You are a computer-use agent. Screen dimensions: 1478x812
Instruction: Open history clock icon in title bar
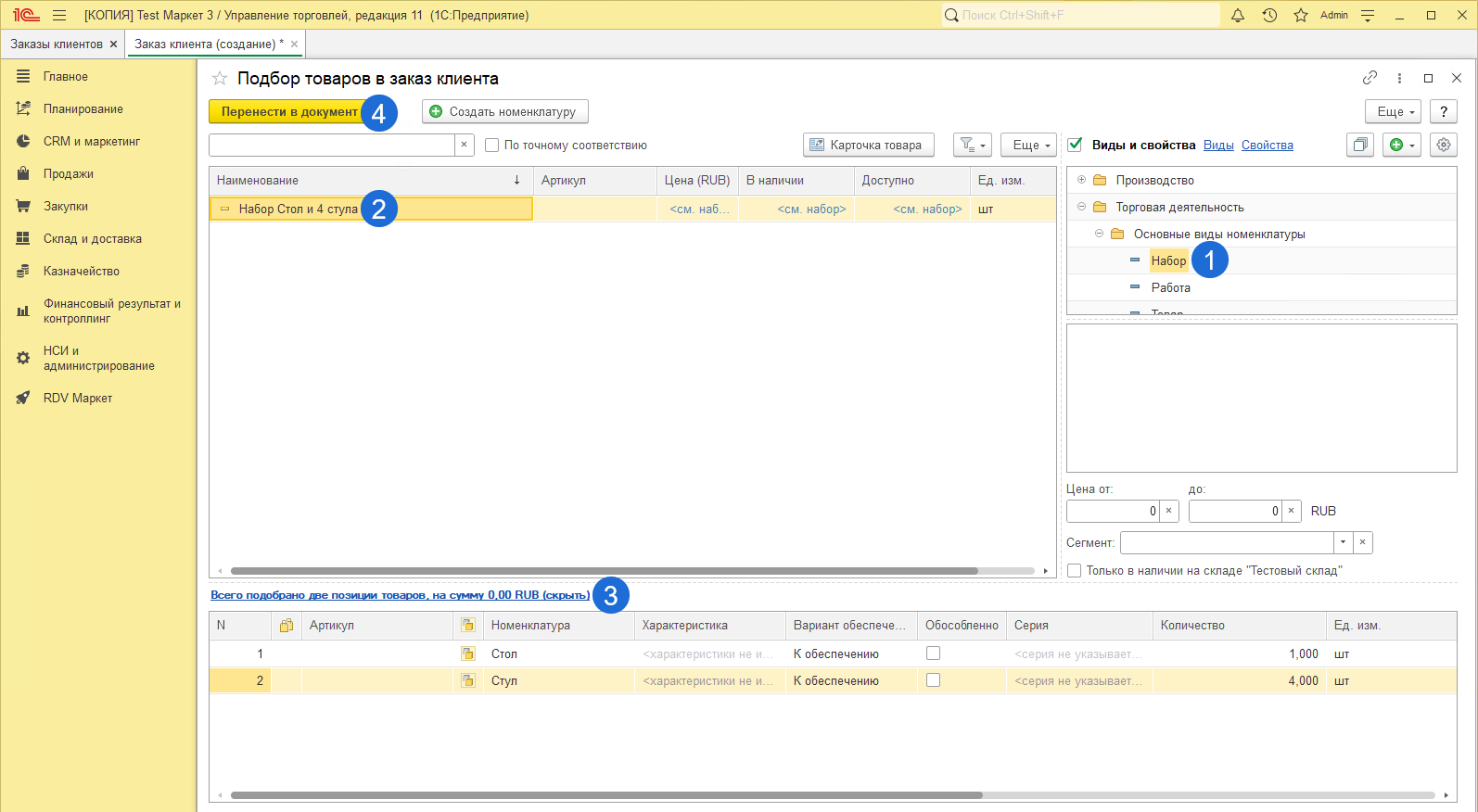pos(1269,15)
